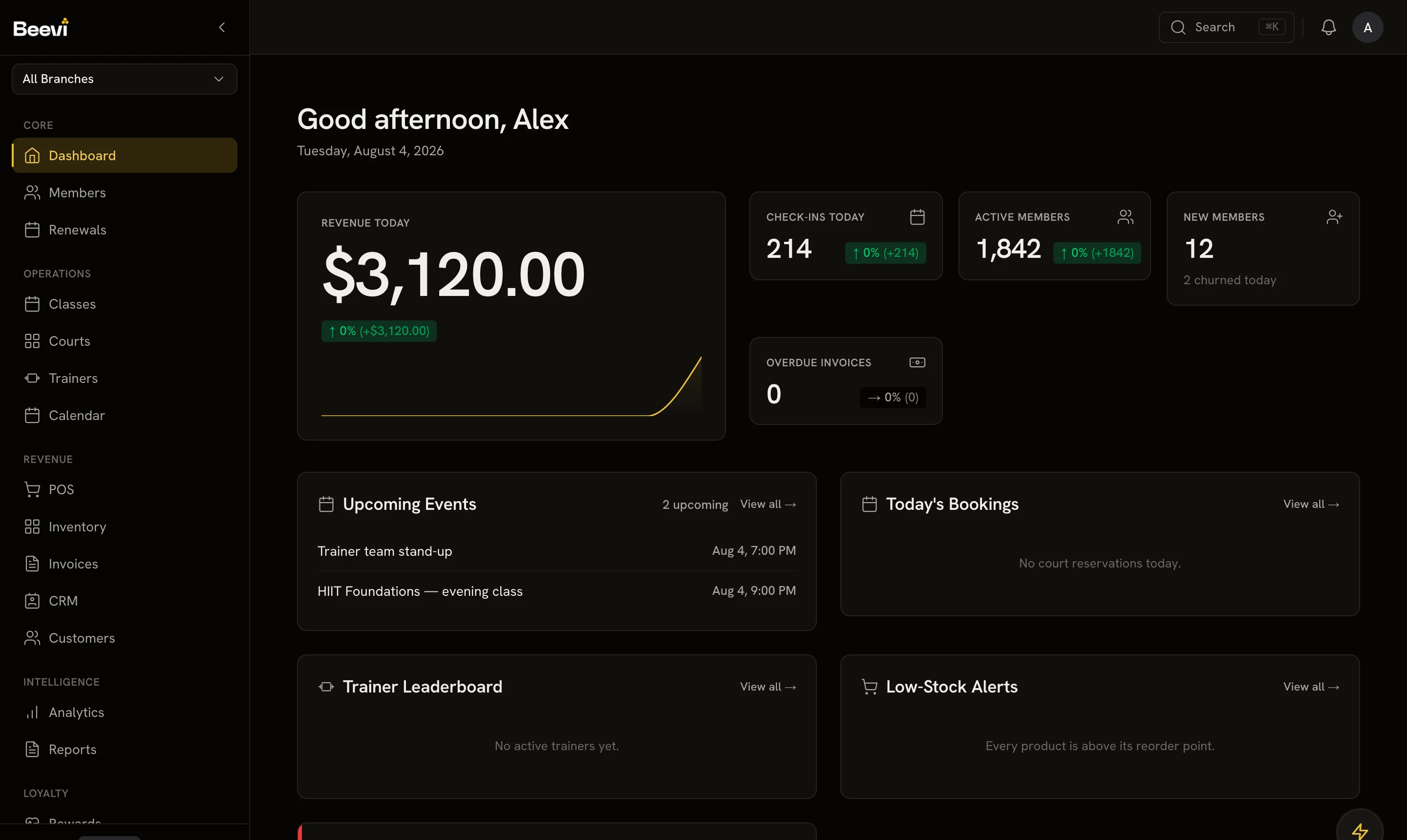Click the Active Members people icon
This screenshot has width=1407, height=840.
click(x=1125, y=217)
